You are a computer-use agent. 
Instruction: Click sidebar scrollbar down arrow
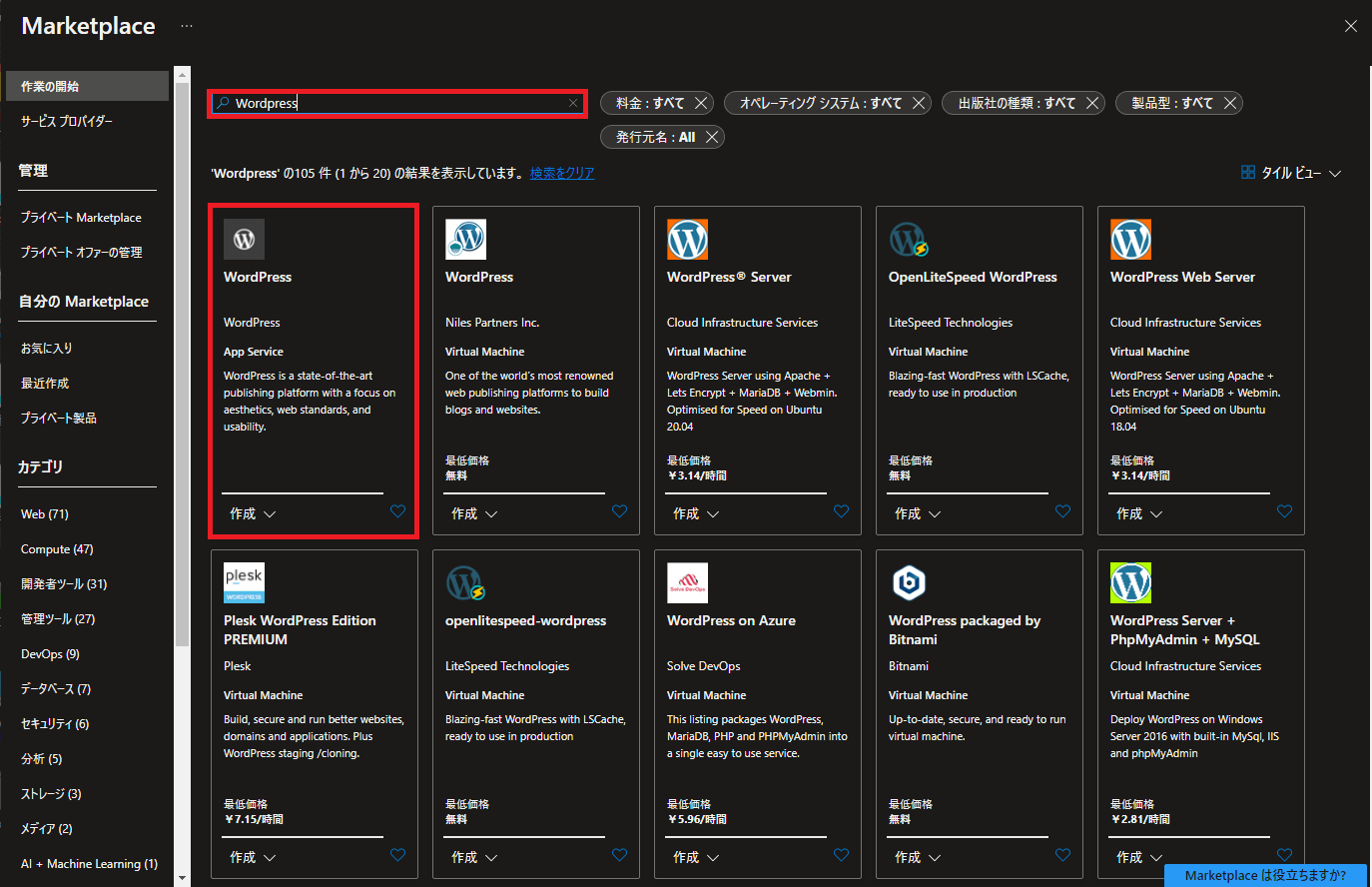point(182,879)
